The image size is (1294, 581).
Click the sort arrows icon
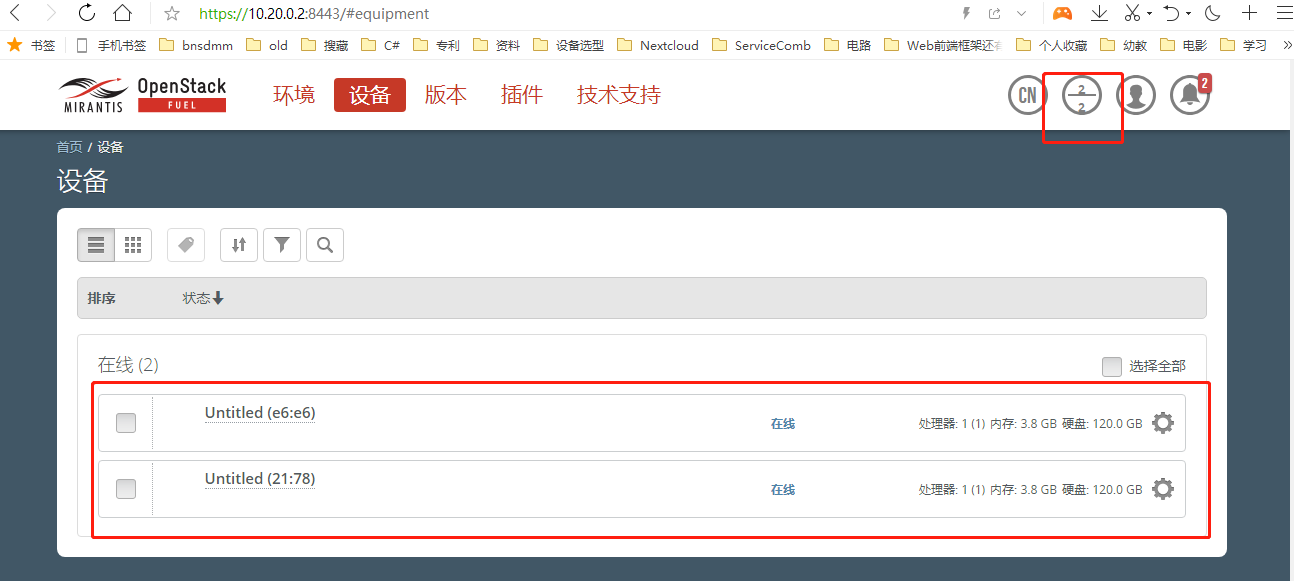pos(238,244)
